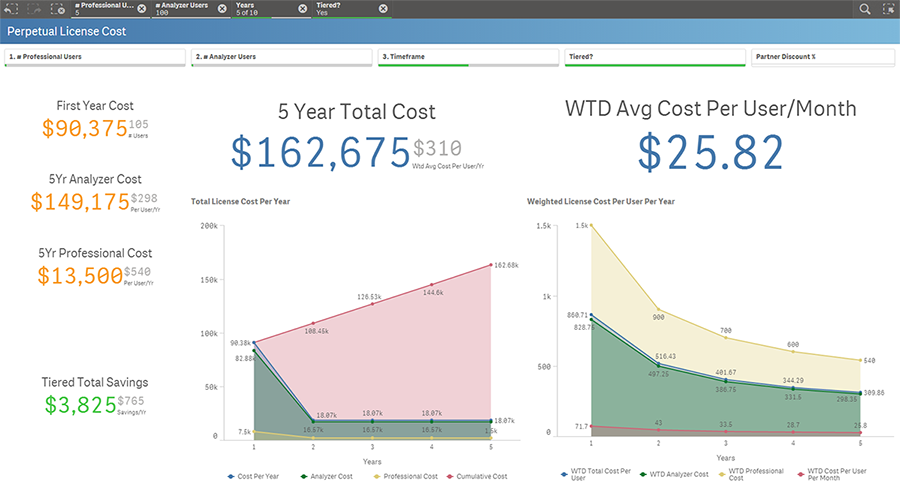
Task: Open the selections tool icon
Action: [889, 9]
